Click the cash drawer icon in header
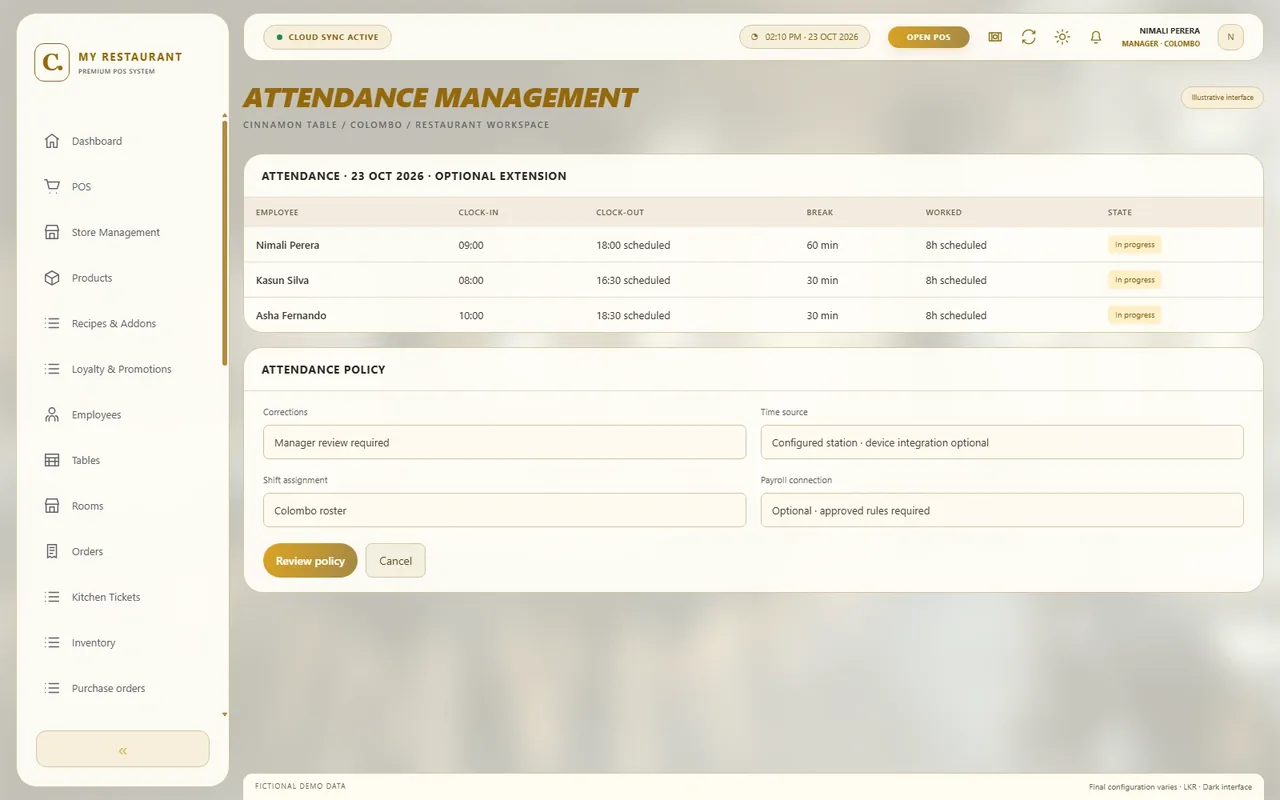 coord(995,37)
